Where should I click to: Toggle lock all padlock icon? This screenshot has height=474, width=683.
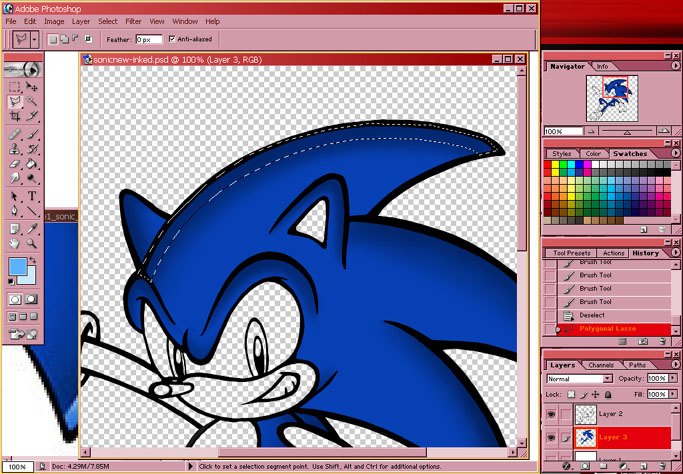click(x=608, y=395)
